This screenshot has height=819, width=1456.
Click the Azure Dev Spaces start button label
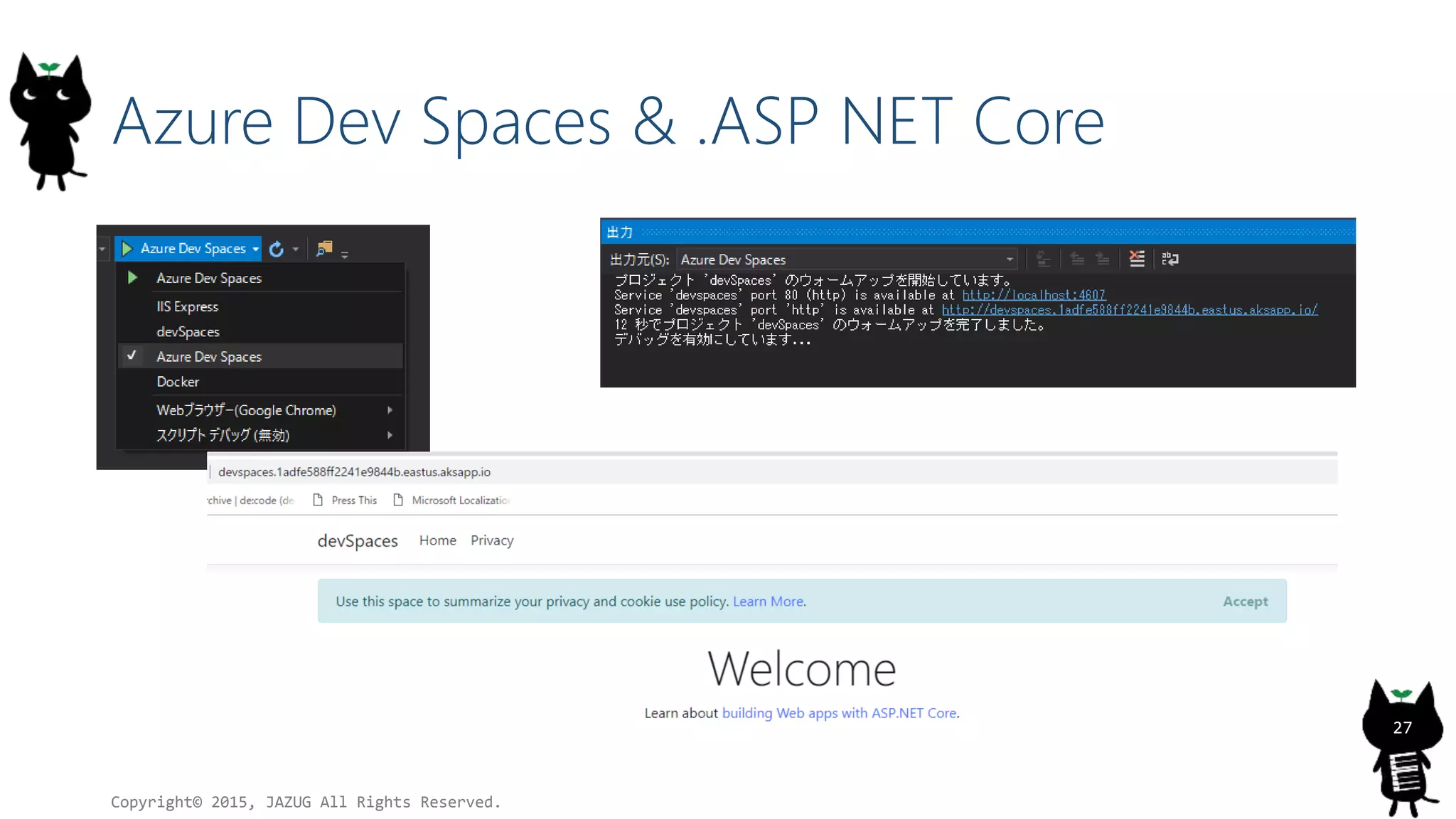(193, 248)
